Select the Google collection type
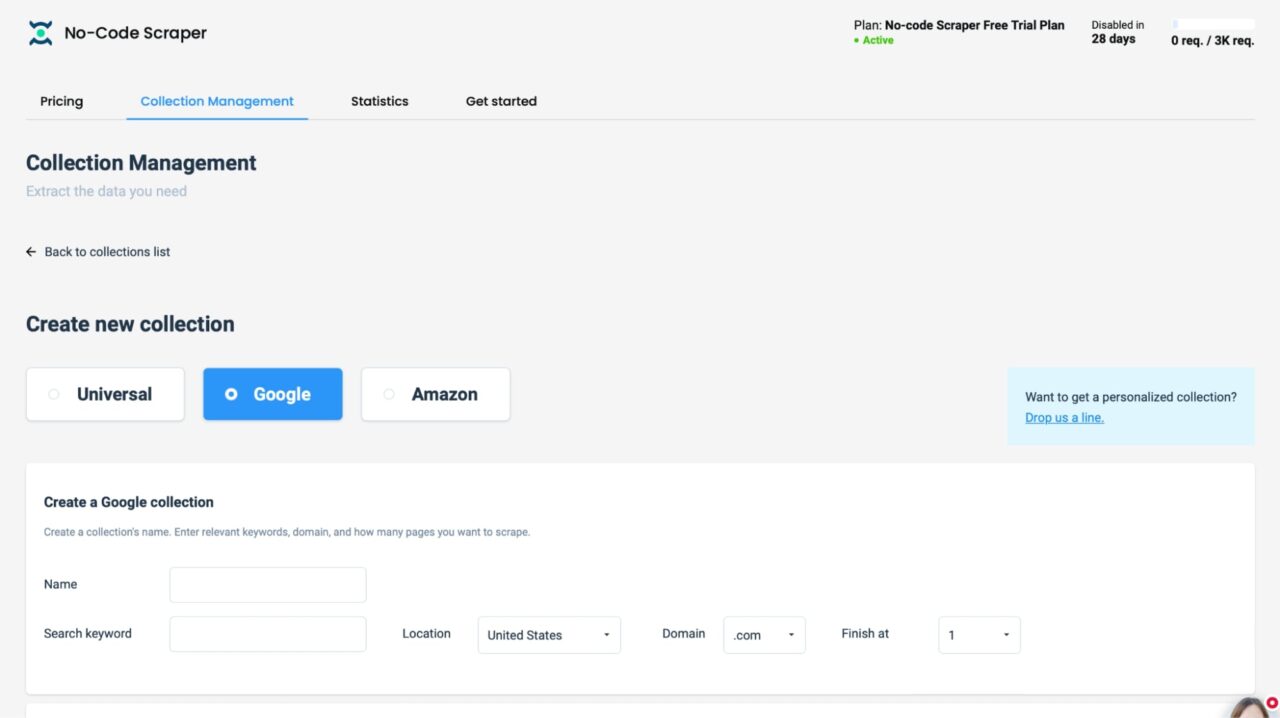Image resolution: width=1280 pixels, height=718 pixels. [273, 394]
